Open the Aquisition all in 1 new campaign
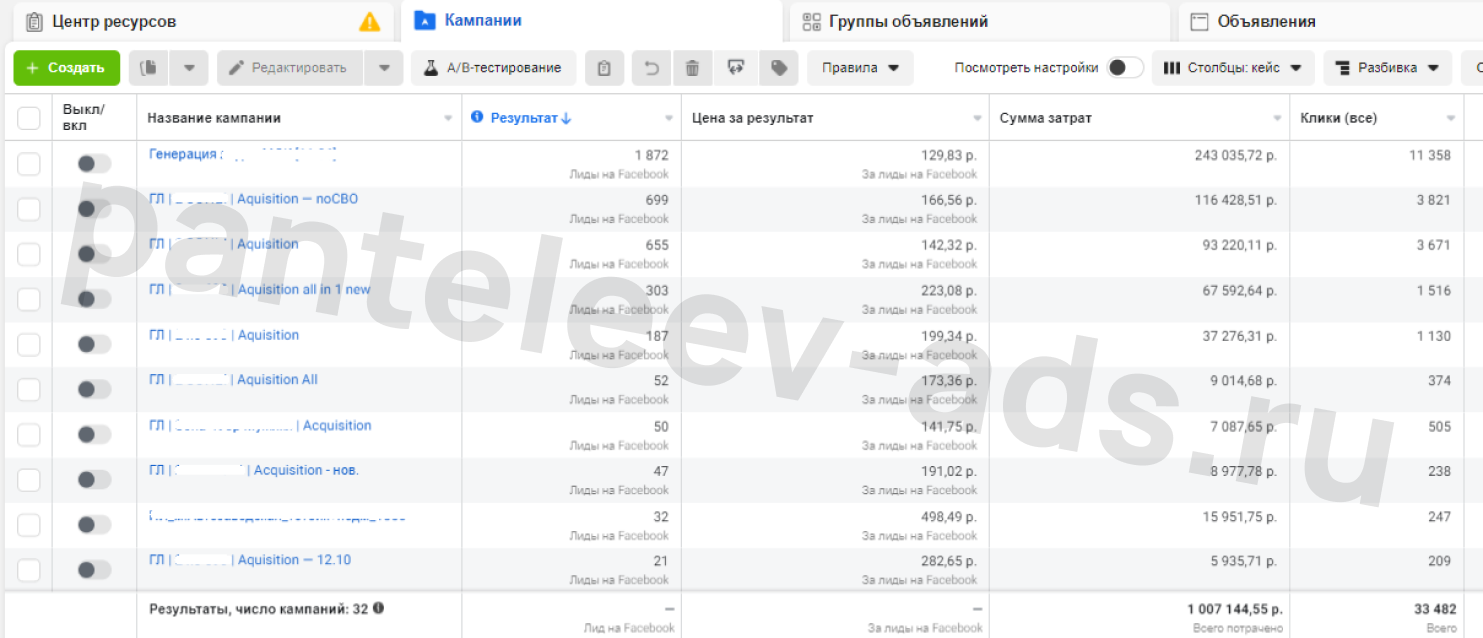Screen dimensions: 1483x638 (259, 290)
